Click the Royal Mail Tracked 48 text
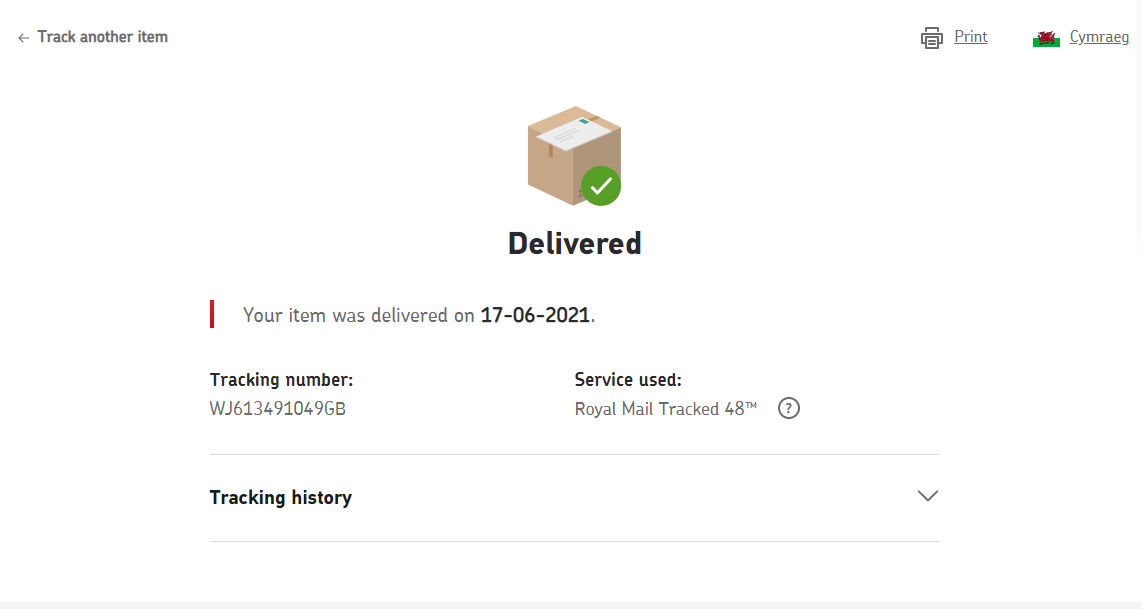The width and height of the screenshot is (1142, 609). [x=666, y=408]
